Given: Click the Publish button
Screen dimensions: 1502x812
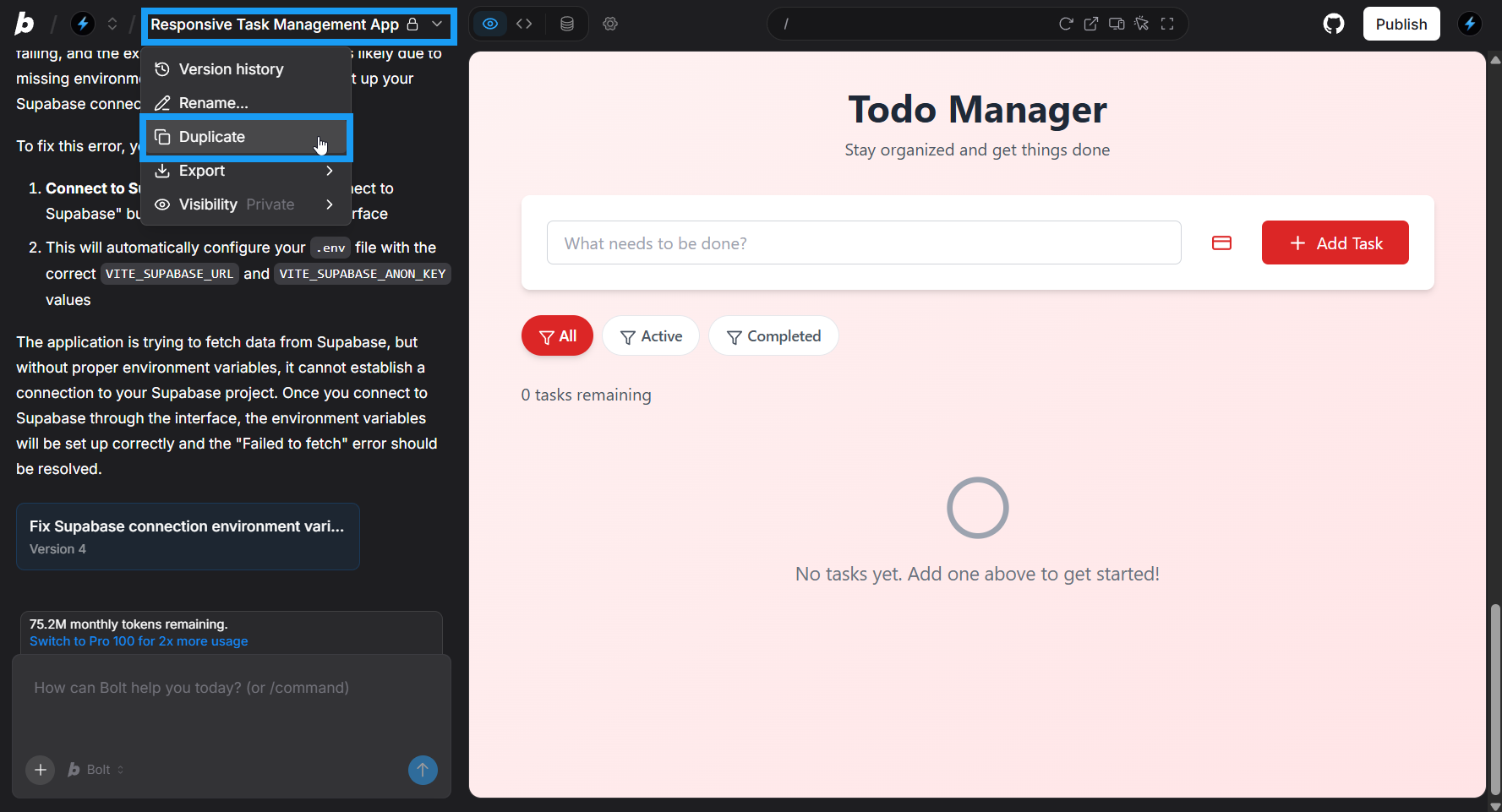Looking at the screenshot, I should (1401, 24).
